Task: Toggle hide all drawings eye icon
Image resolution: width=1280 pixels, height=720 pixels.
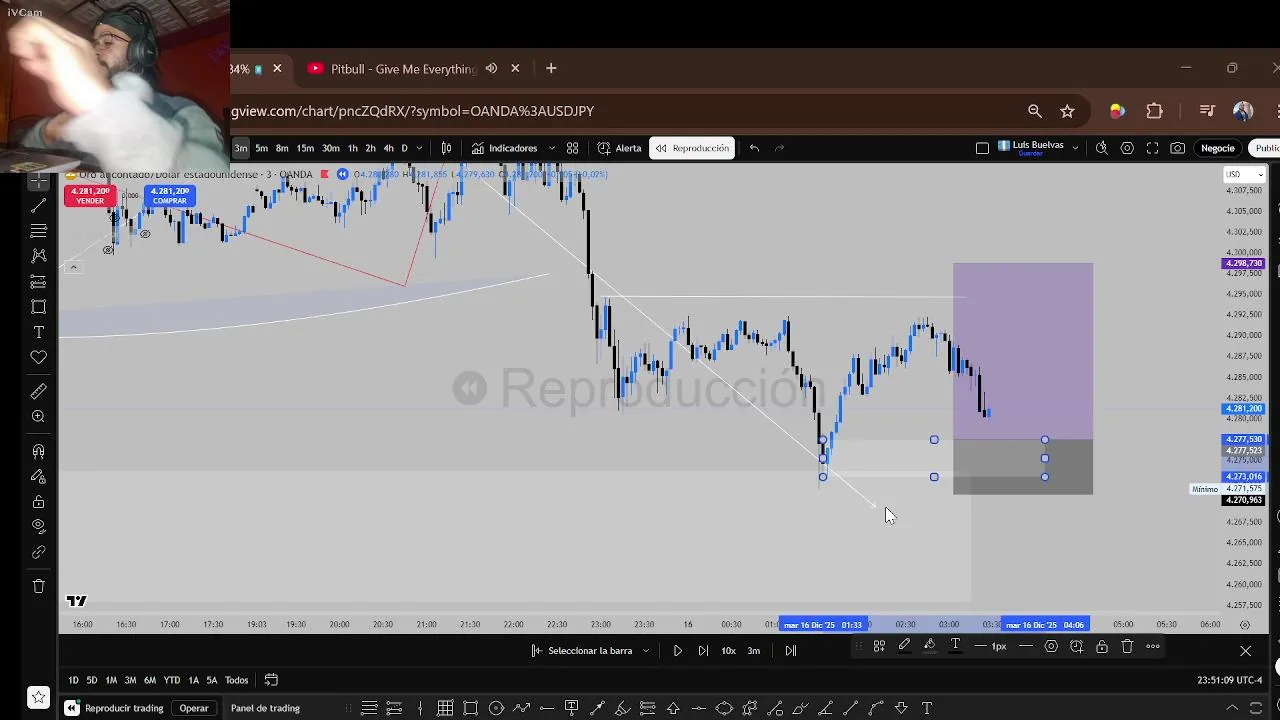Action: 38,526
